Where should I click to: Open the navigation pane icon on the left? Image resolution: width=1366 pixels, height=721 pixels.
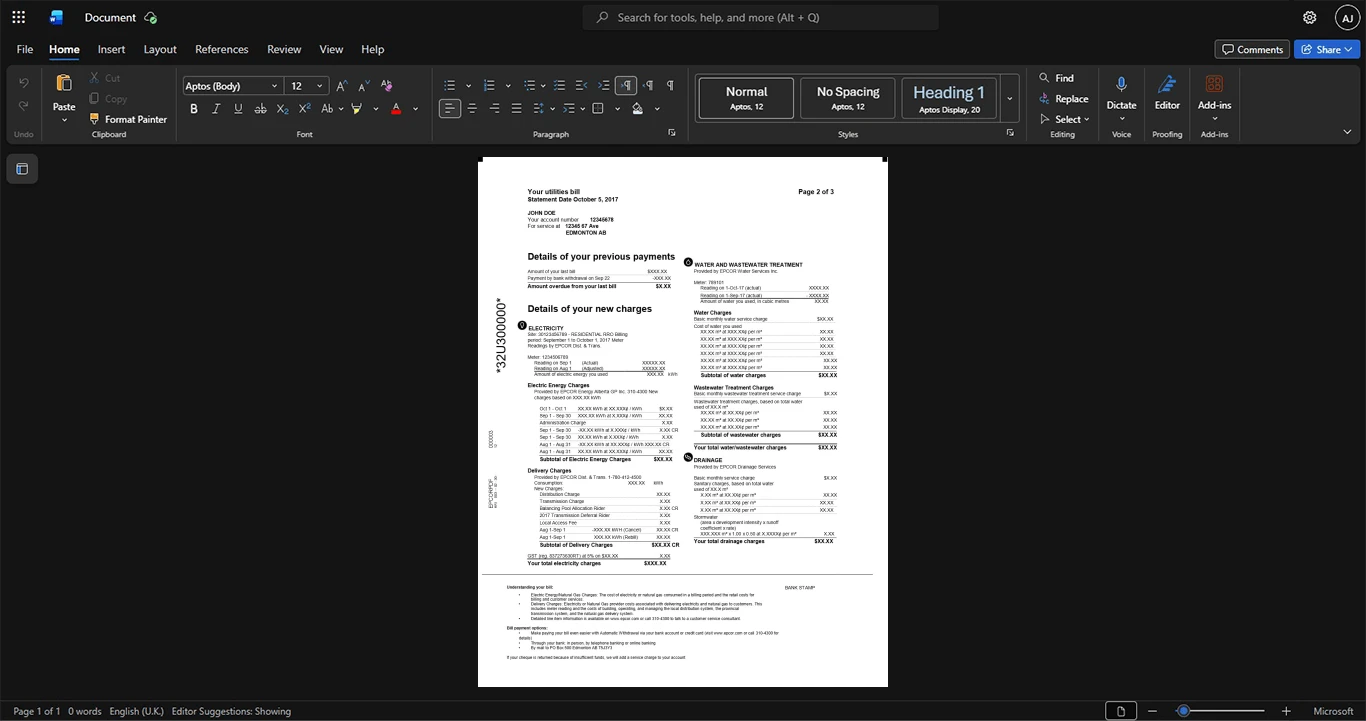(x=22, y=169)
